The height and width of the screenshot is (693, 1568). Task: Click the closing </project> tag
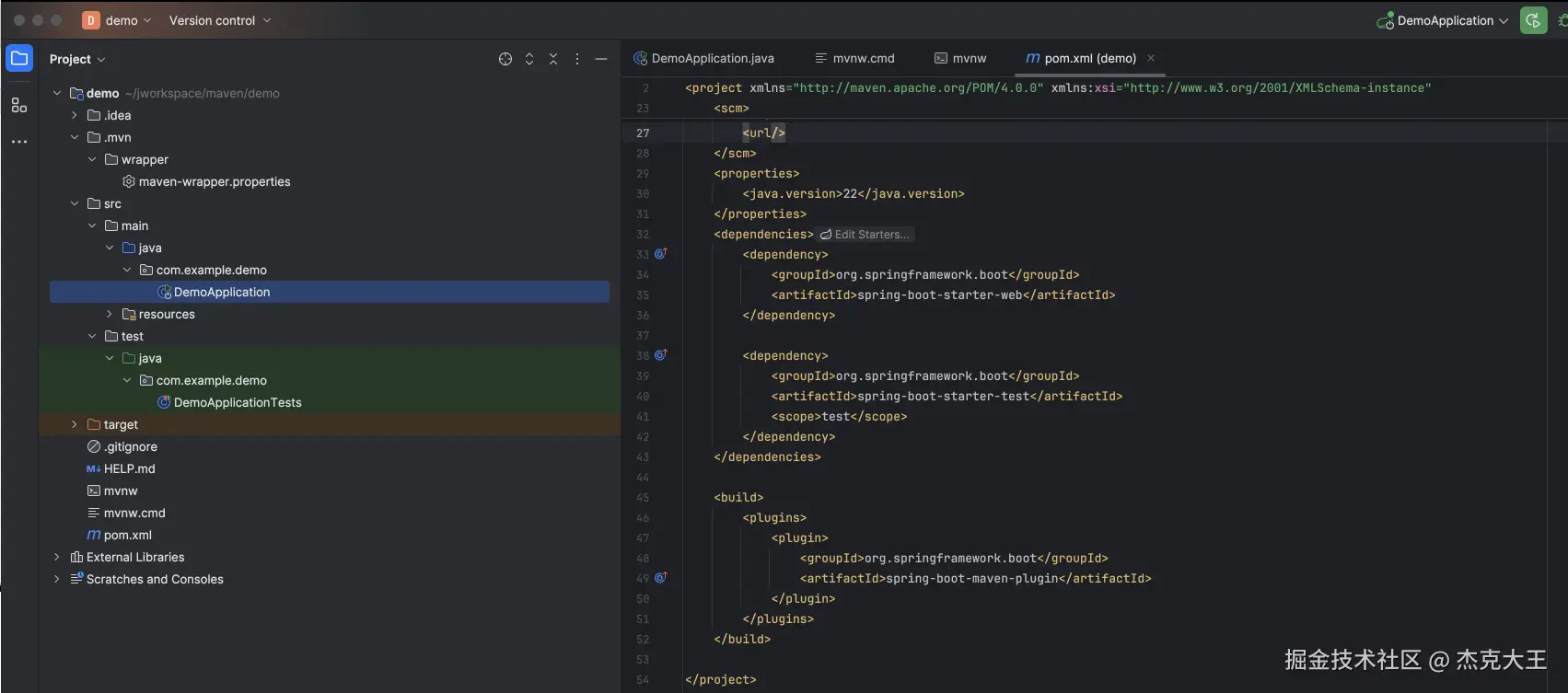(x=721, y=679)
